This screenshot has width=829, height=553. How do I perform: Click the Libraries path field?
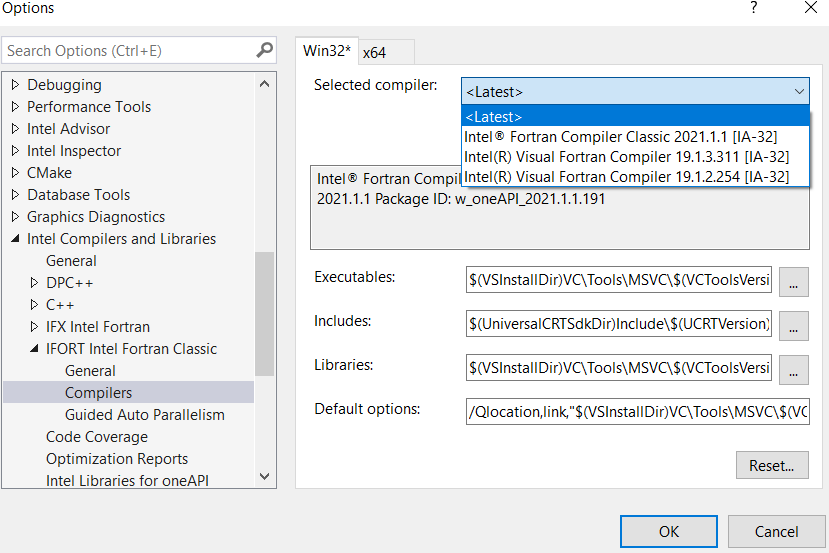pyautogui.click(x=619, y=367)
